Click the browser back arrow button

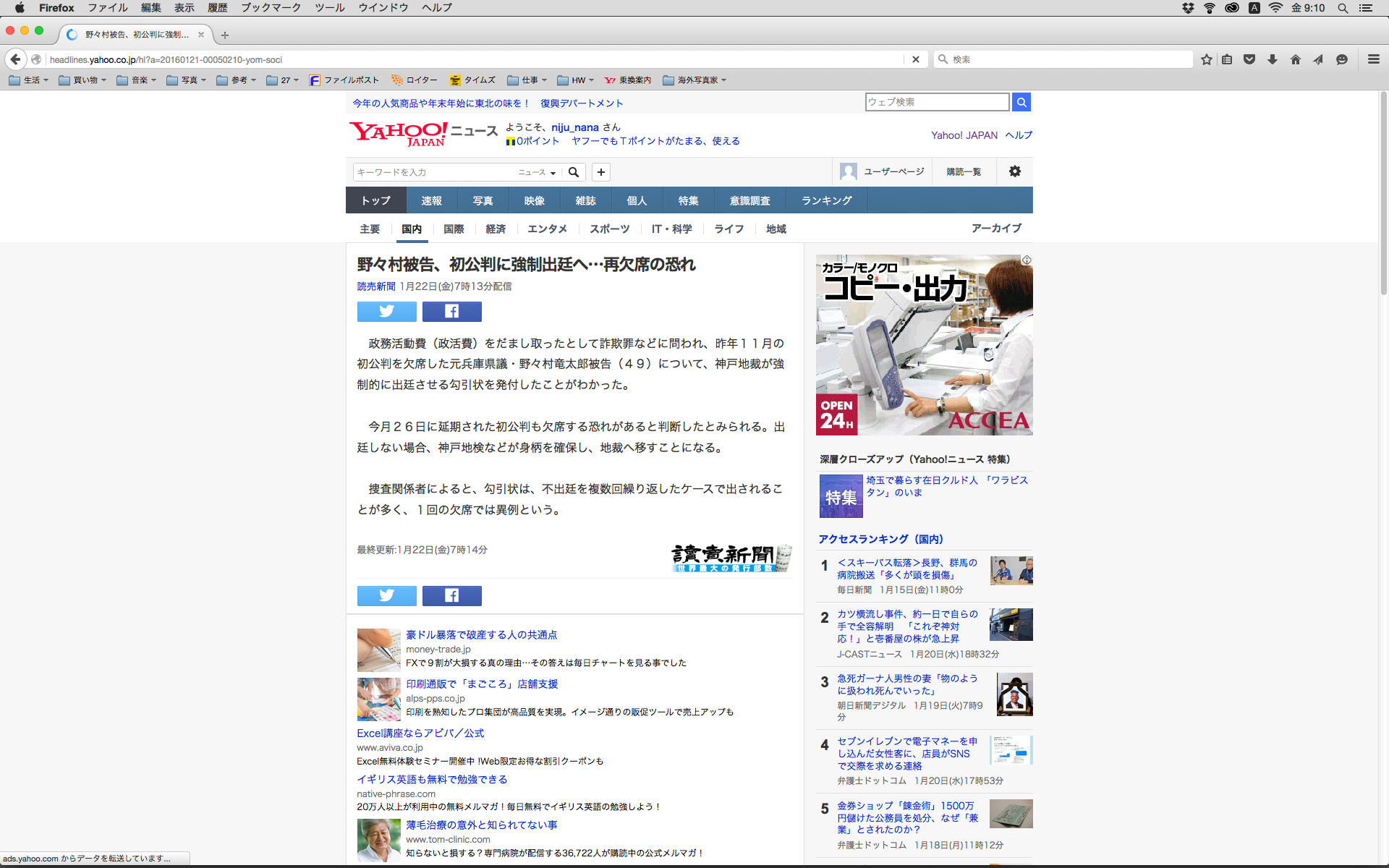point(16,59)
